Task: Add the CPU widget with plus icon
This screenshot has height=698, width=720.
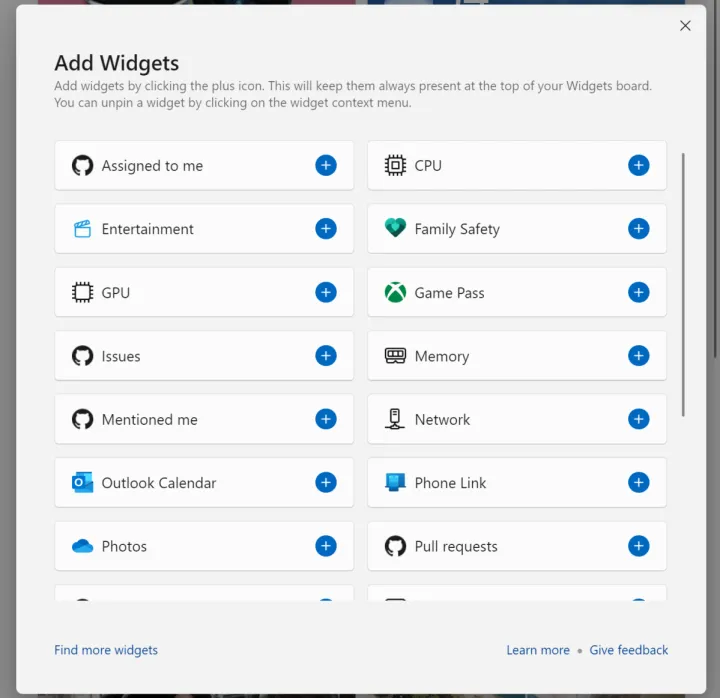Action: pos(639,165)
